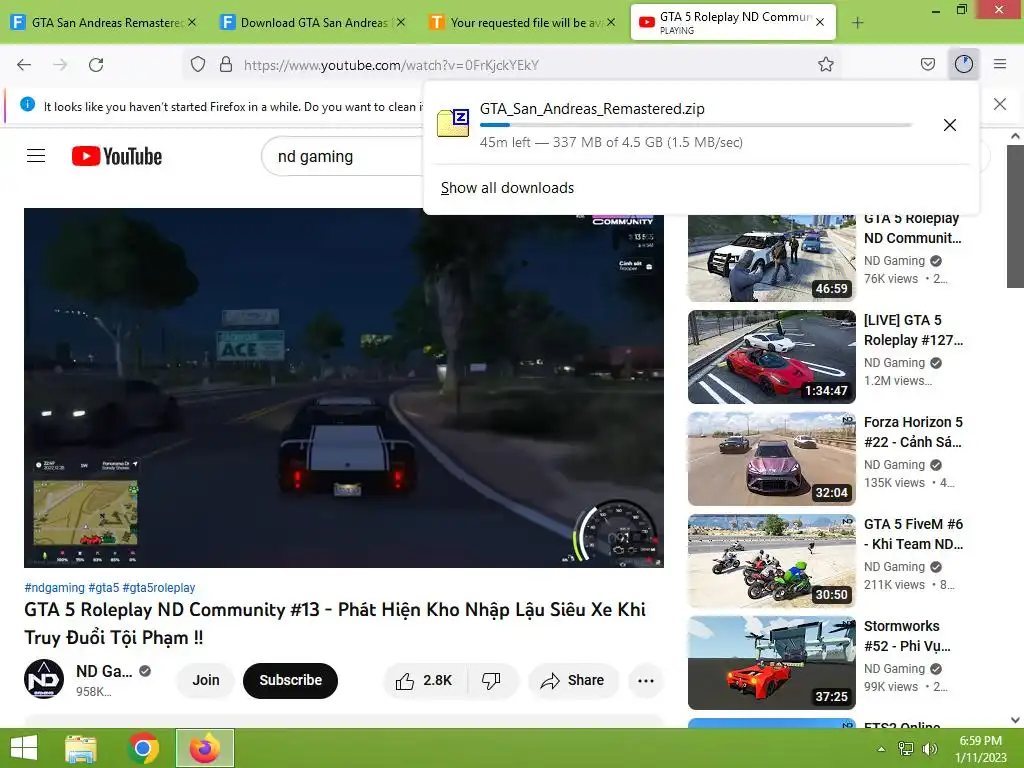Click the dislike thumbs-down button
The width and height of the screenshot is (1024, 768).
tap(491, 680)
